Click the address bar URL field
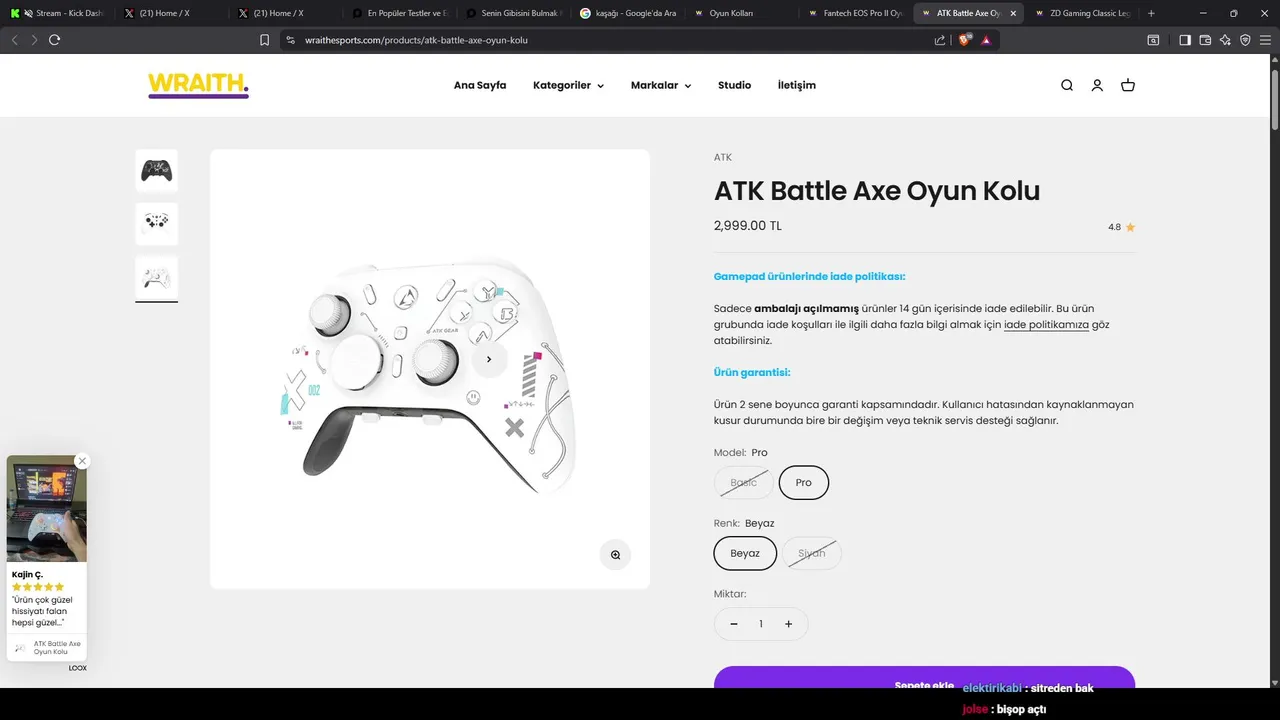Viewport: 1280px width, 720px height. (610, 40)
